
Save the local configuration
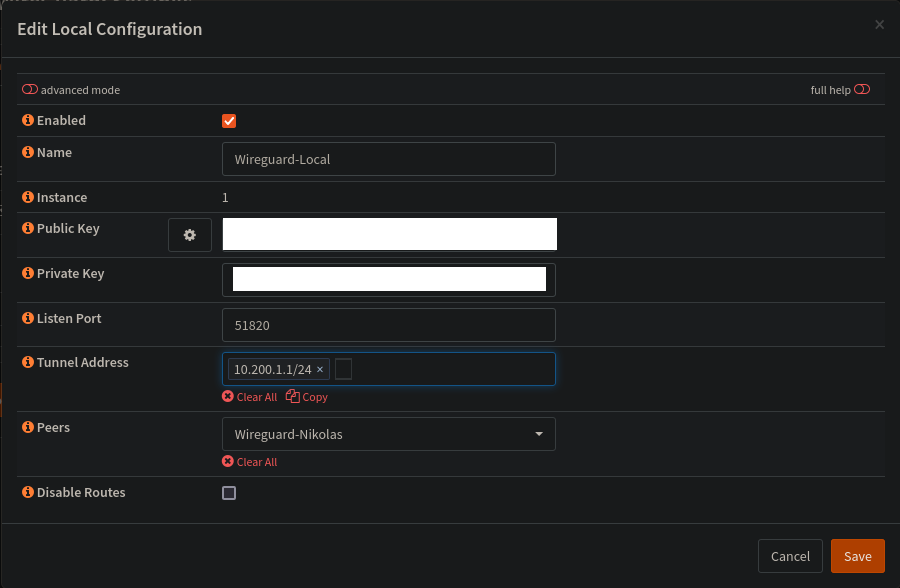click(x=857, y=556)
